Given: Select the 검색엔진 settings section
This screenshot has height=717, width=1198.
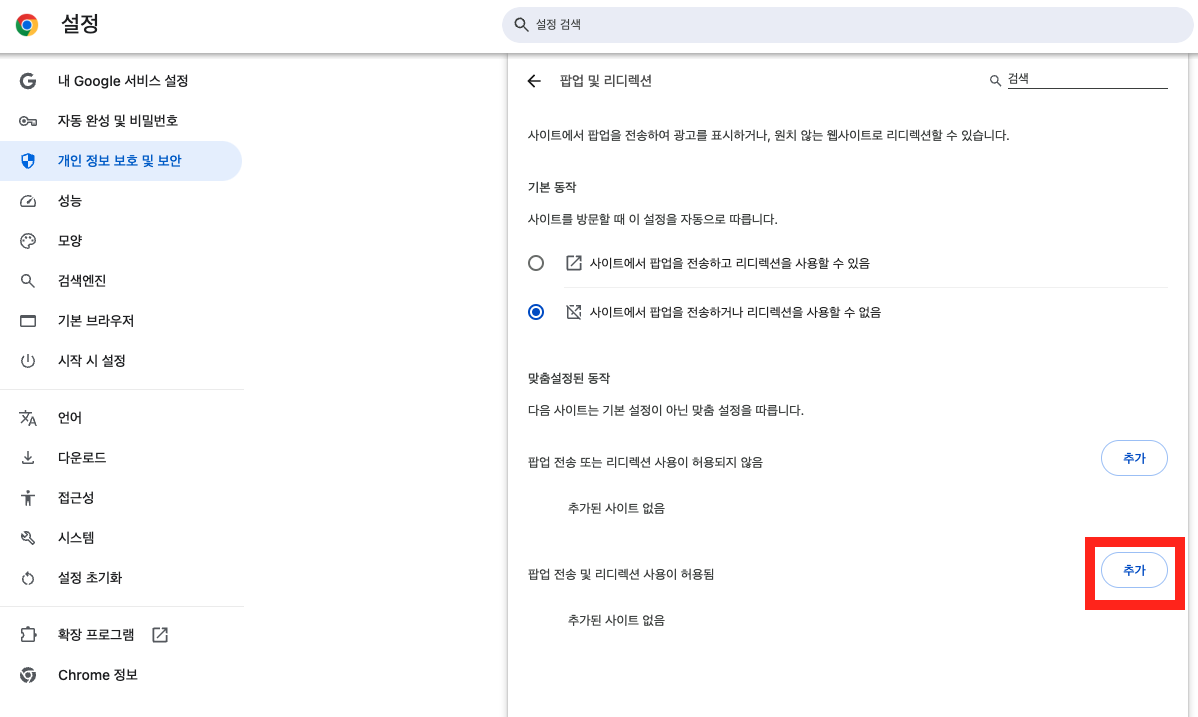Looking at the screenshot, I should 82,281.
